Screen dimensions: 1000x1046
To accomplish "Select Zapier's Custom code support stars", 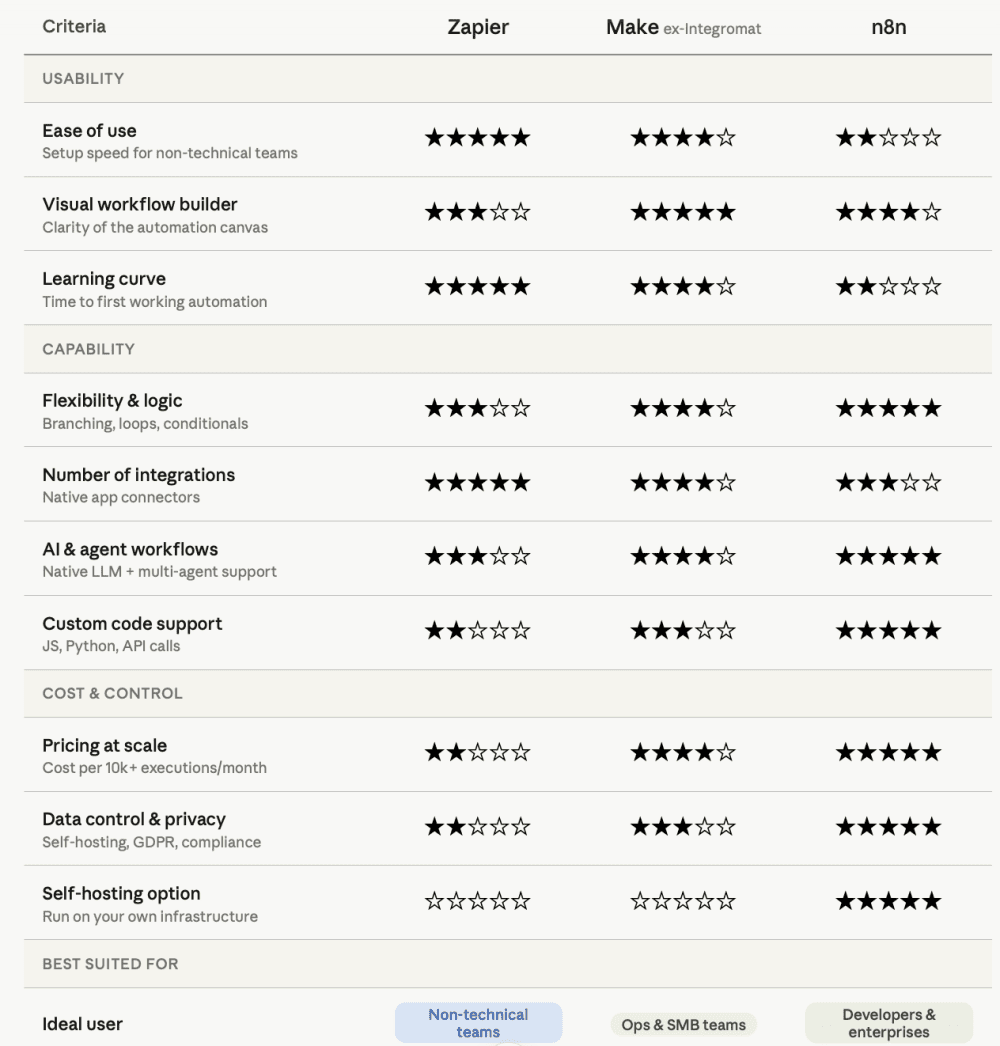I will 478,630.
